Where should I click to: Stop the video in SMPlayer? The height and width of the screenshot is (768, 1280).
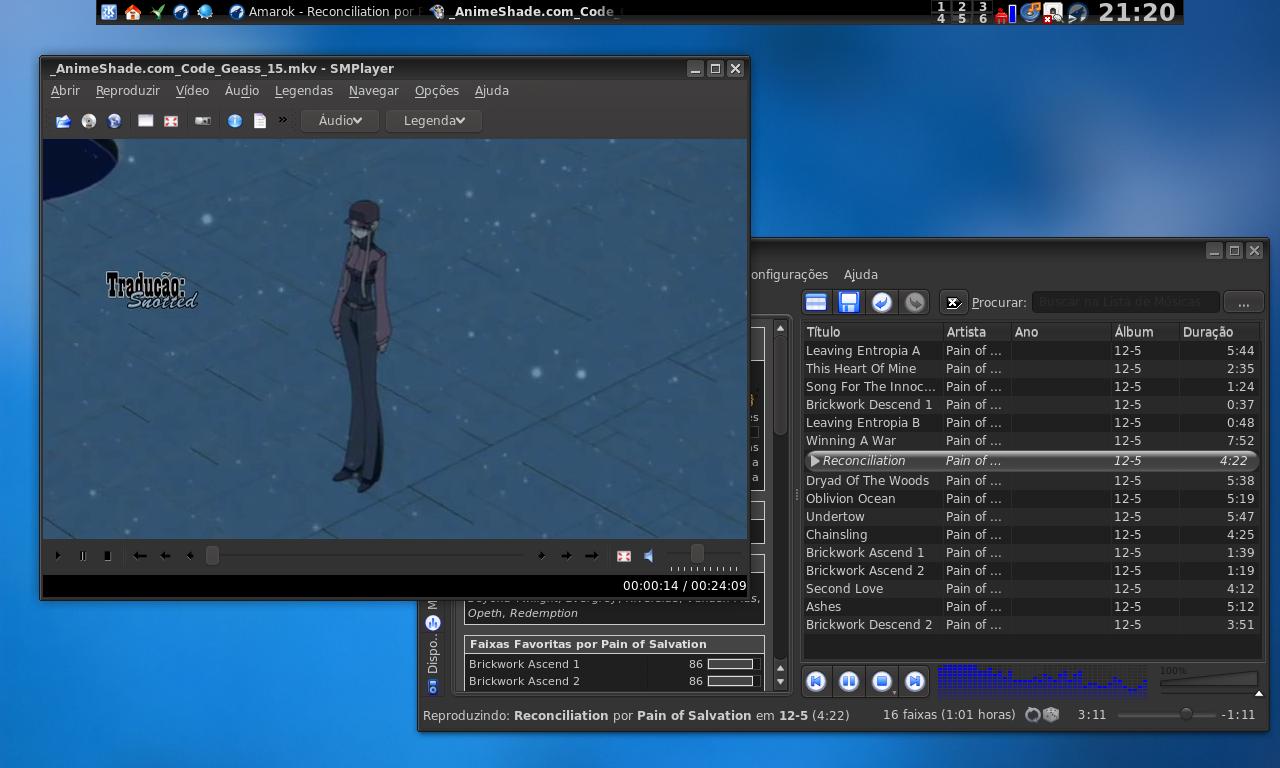(107, 556)
